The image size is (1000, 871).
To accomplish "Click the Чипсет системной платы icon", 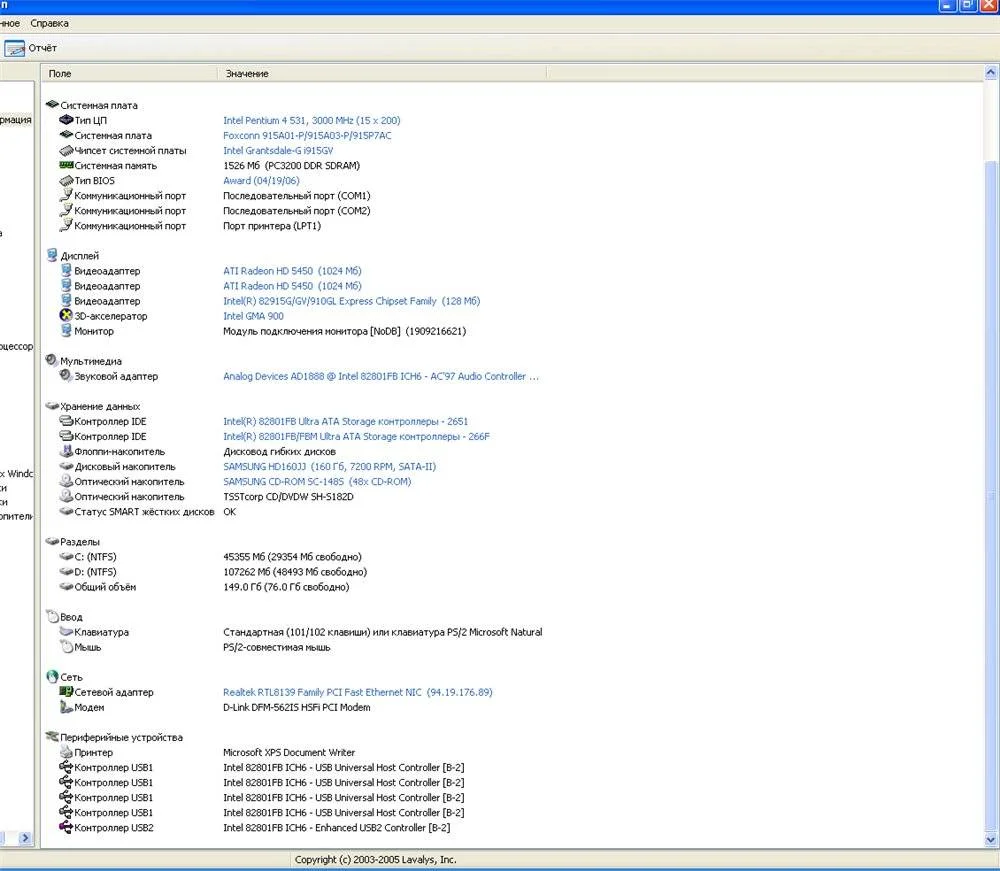I will click(x=66, y=150).
